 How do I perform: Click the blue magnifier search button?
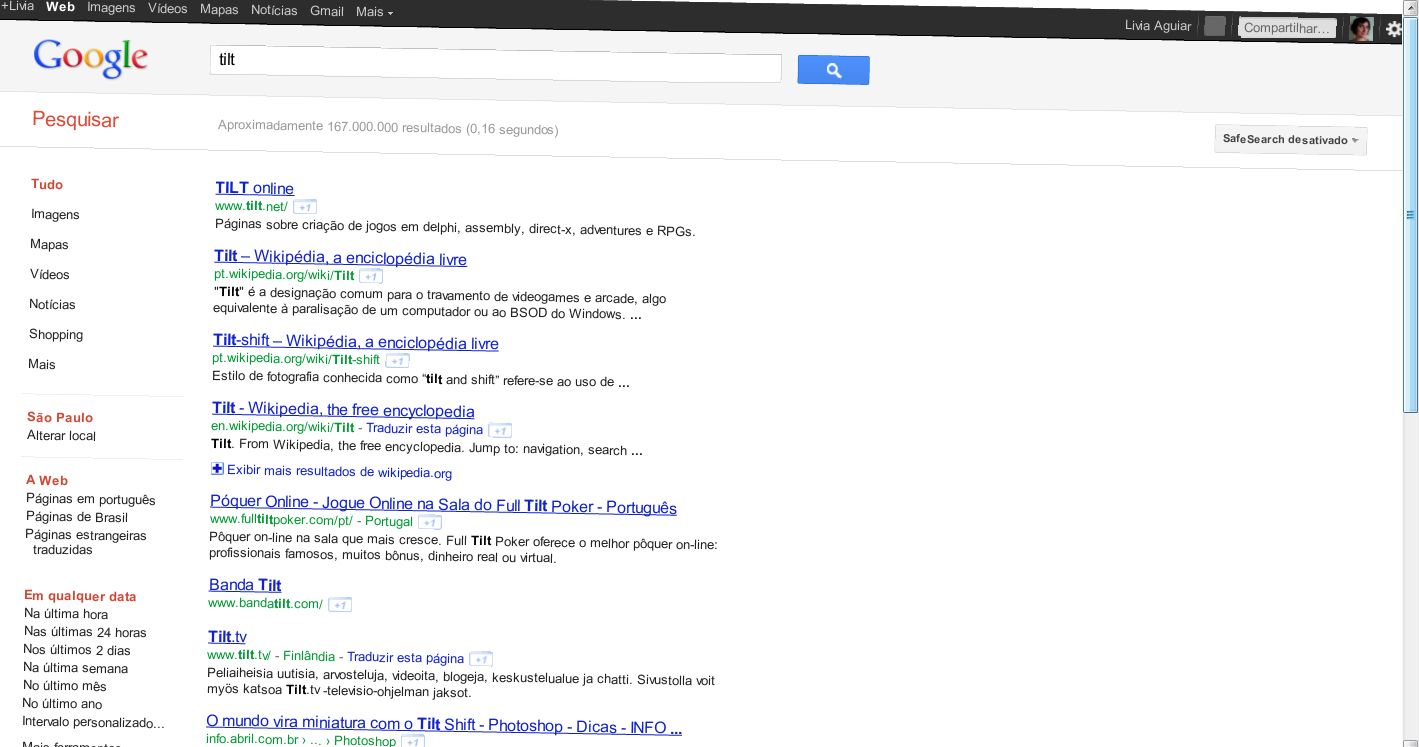tap(833, 70)
